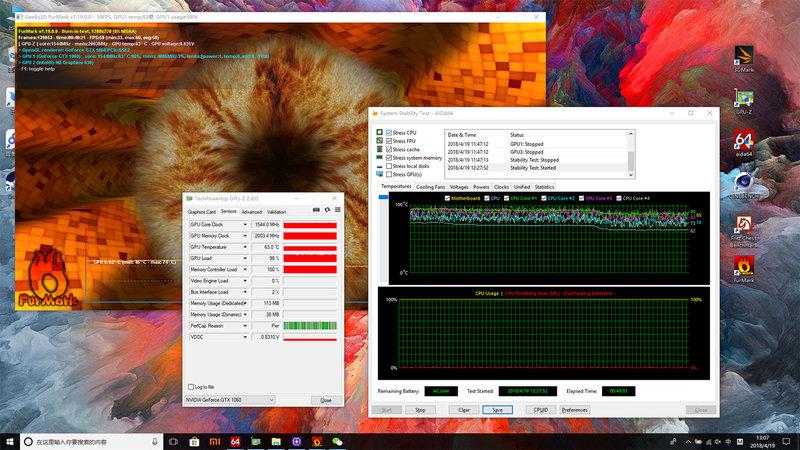Toggle Motherboard graph checkbox
This screenshot has width=800, height=450.
click(447, 198)
